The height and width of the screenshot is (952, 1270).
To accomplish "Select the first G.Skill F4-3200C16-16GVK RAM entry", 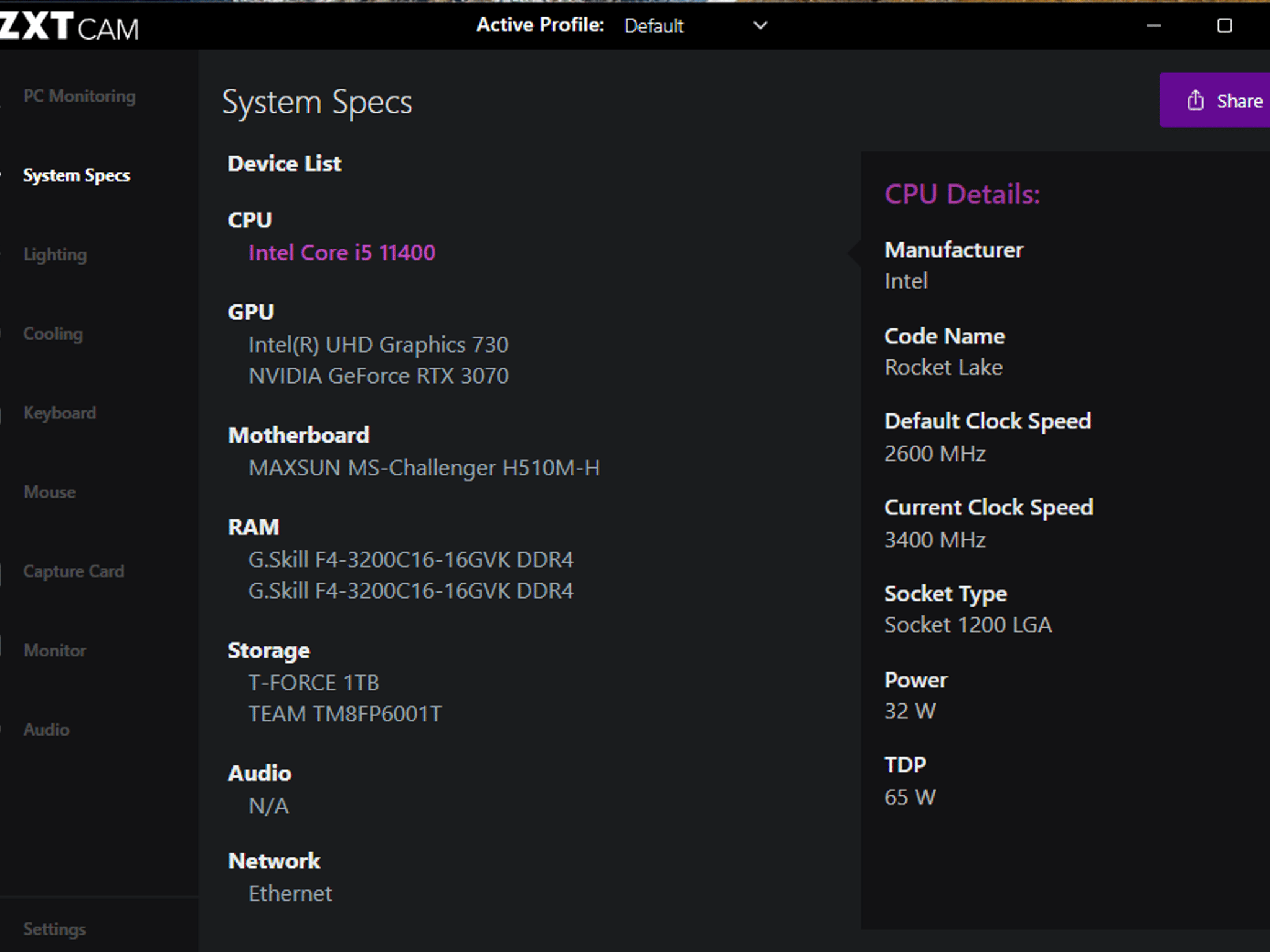I will pos(411,560).
